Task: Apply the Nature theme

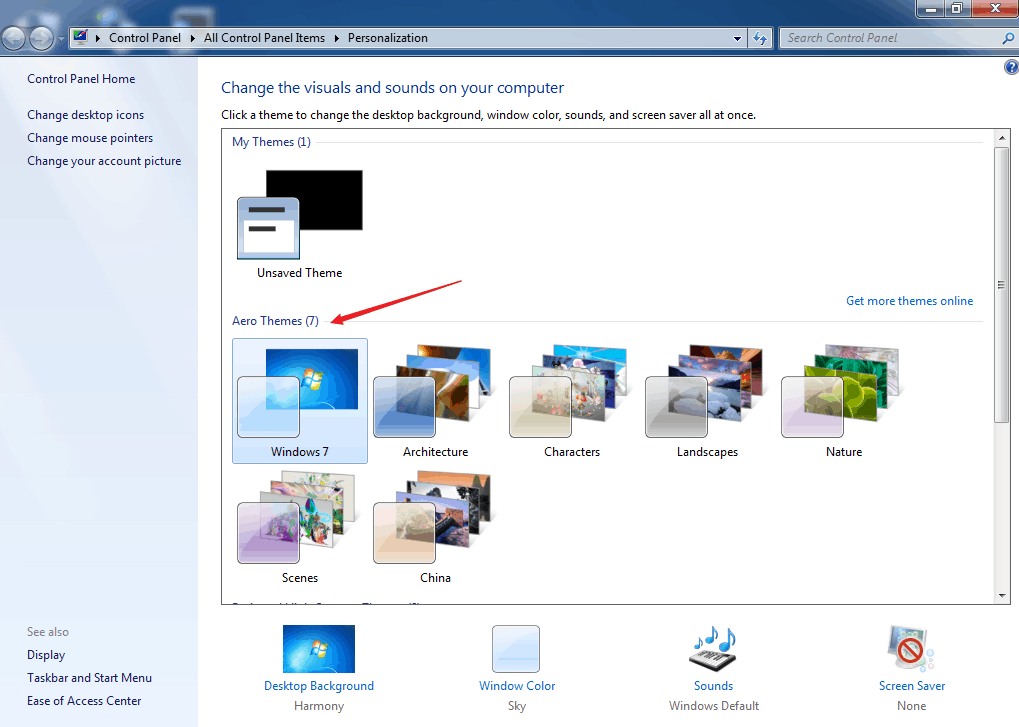Action: click(844, 401)
